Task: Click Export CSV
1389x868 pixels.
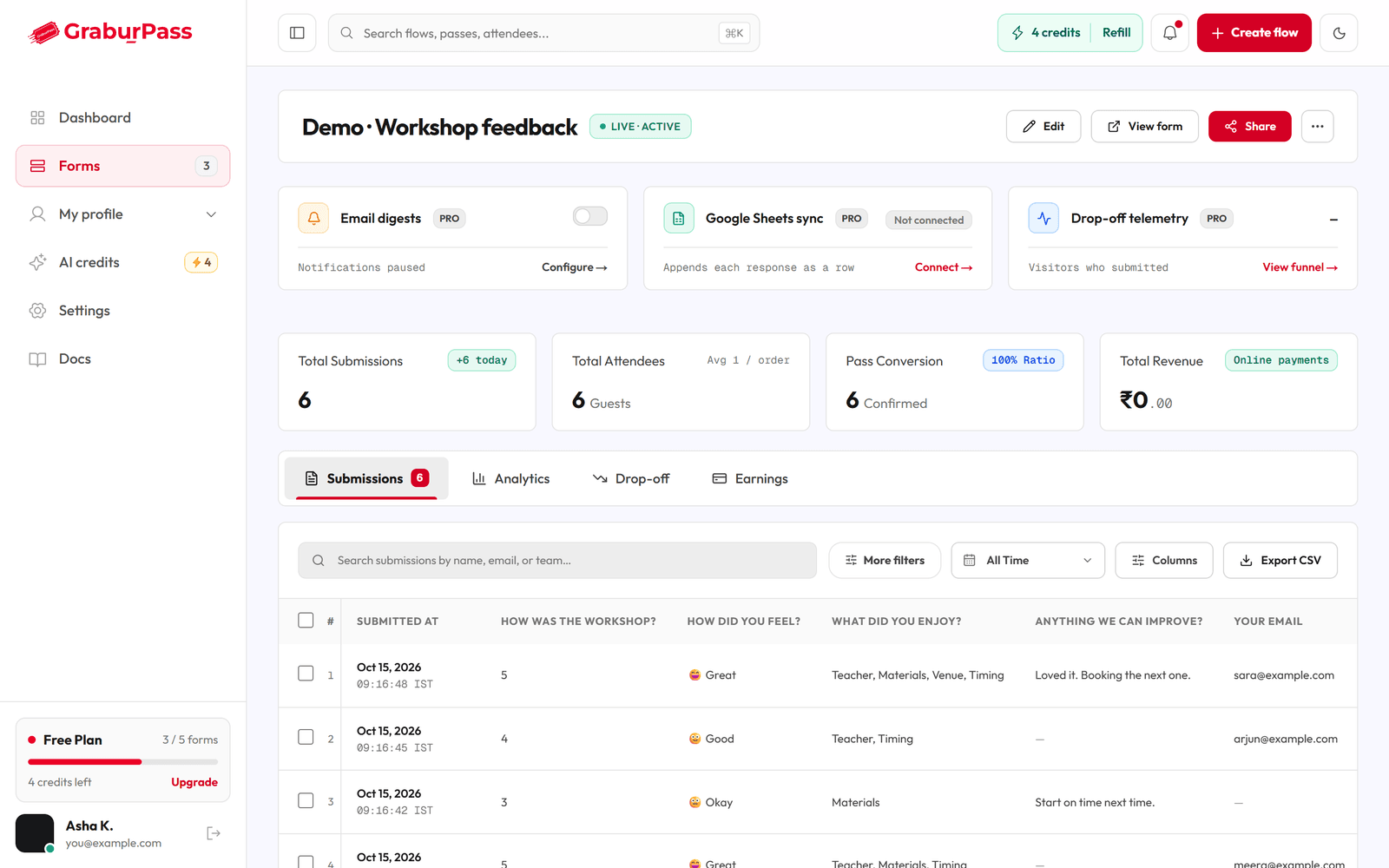Action: tap(1280, 561)
